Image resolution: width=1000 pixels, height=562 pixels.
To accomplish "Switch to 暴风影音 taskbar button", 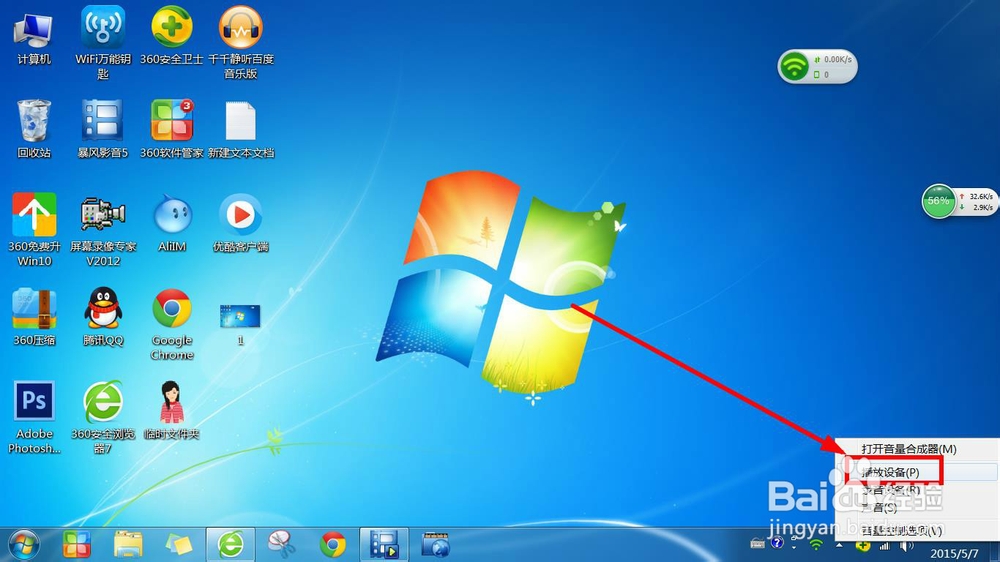I will tap(384, 545).
